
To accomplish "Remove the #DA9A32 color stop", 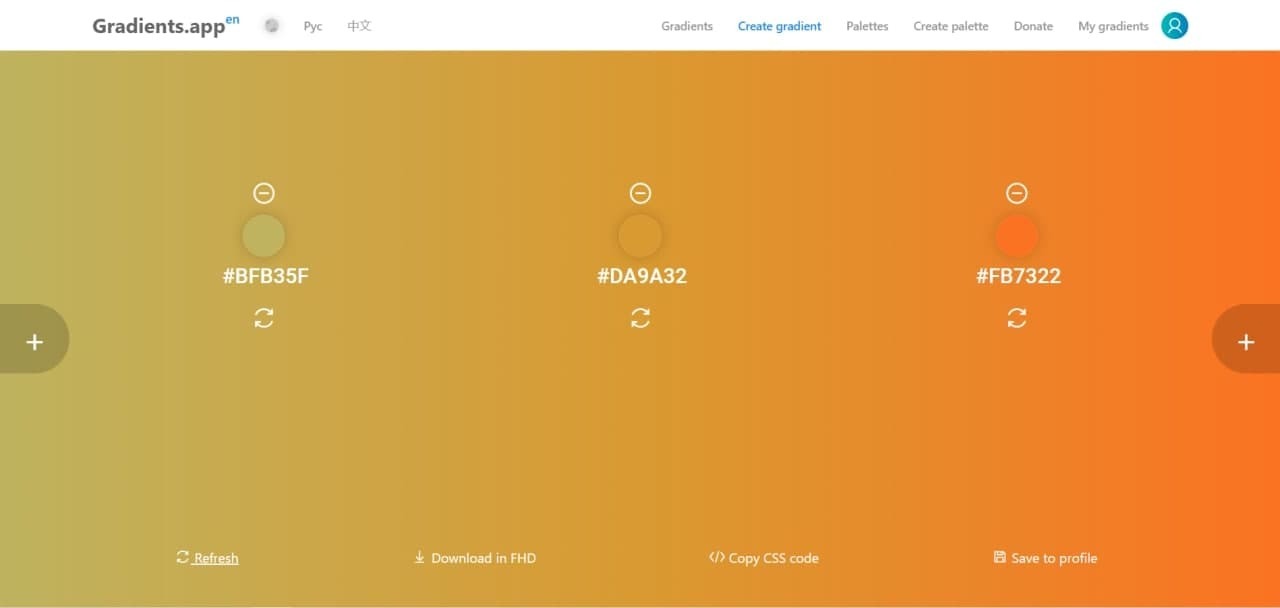I will [x=640, y=193].
